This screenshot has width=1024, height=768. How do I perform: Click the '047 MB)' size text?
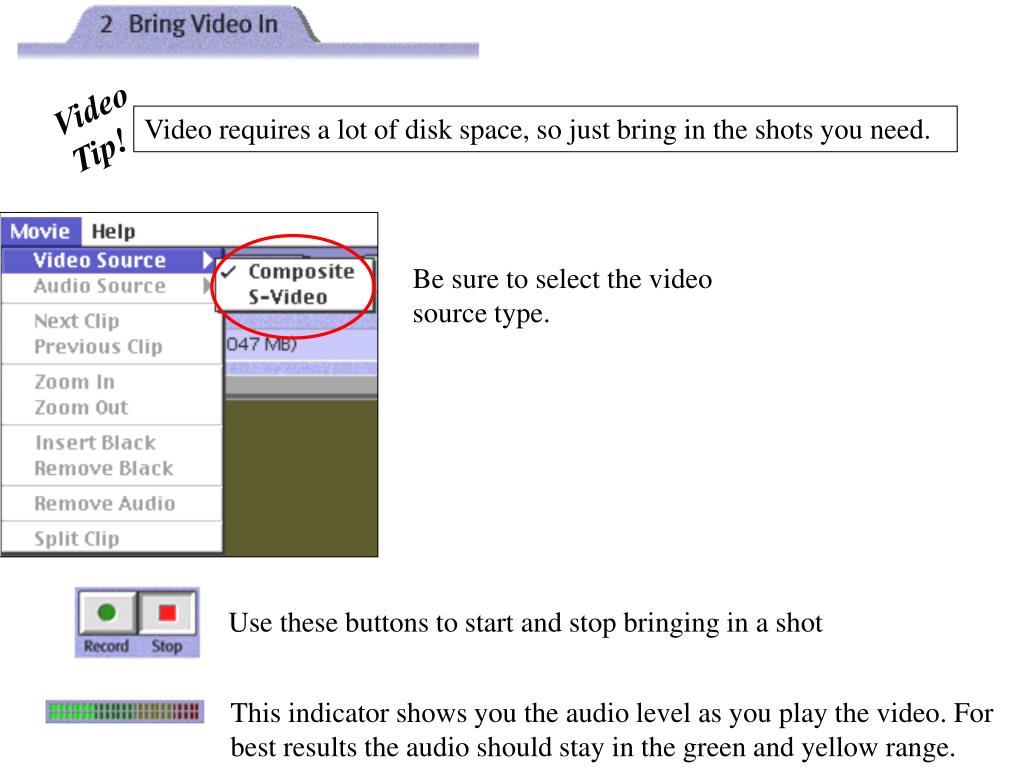point(261,344)
